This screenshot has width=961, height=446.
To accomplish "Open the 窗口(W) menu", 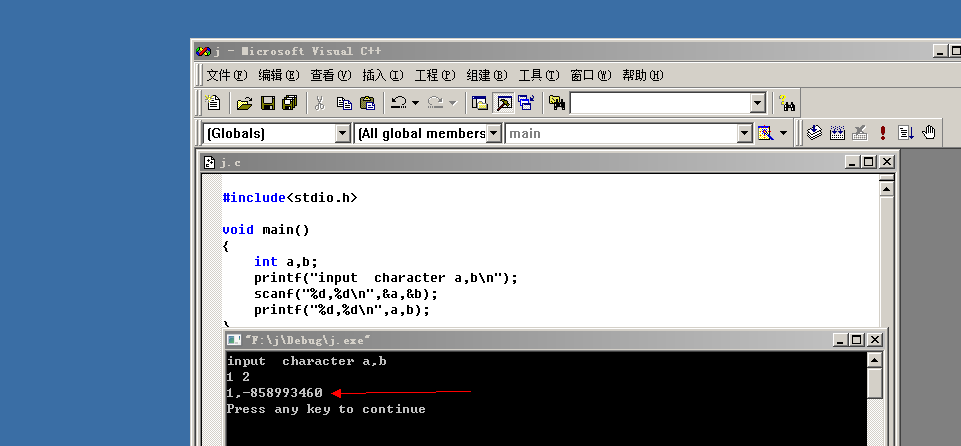I will click(x=591, y=75).
